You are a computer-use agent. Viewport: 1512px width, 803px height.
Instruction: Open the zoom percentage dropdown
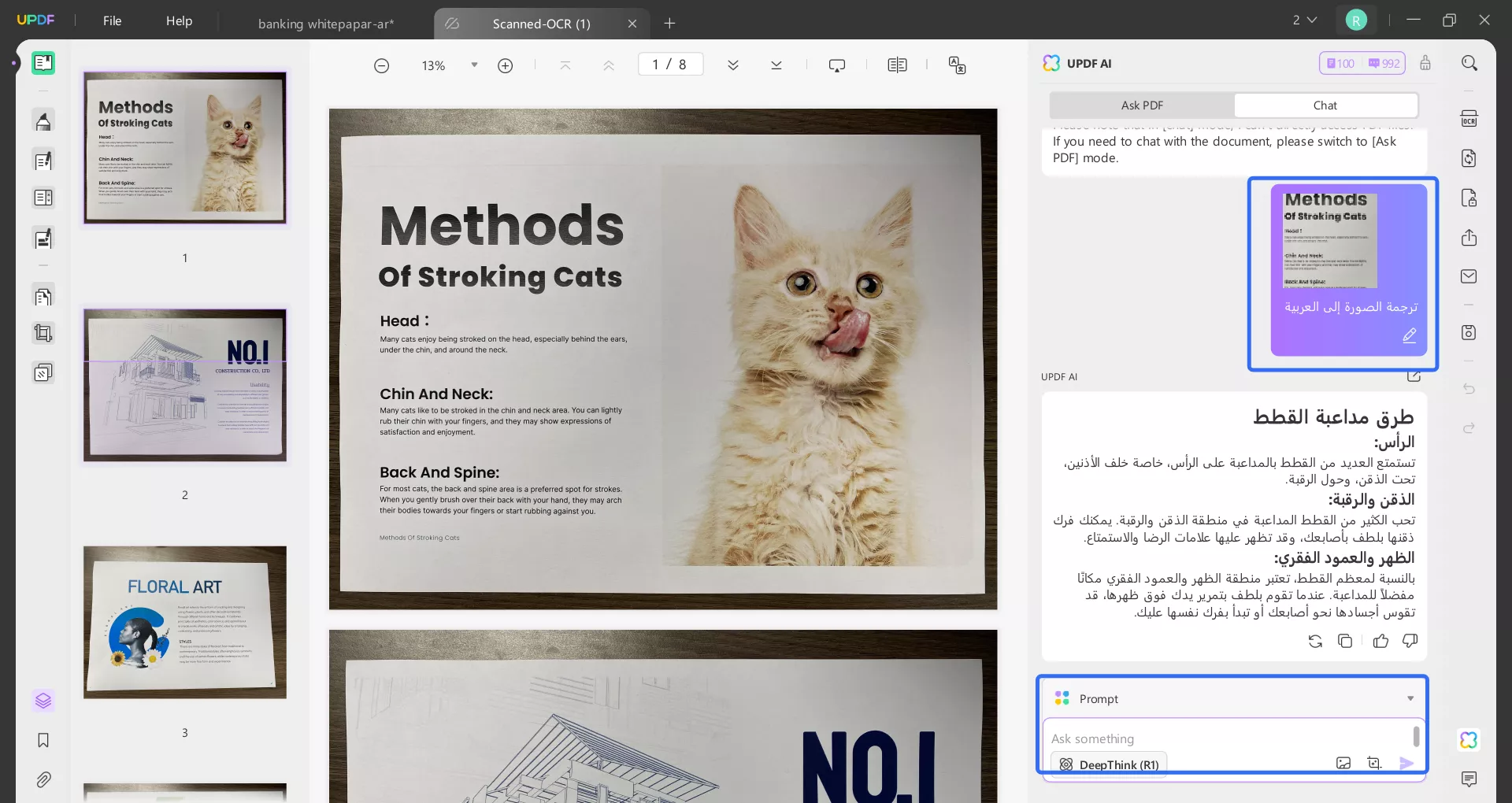474,65
